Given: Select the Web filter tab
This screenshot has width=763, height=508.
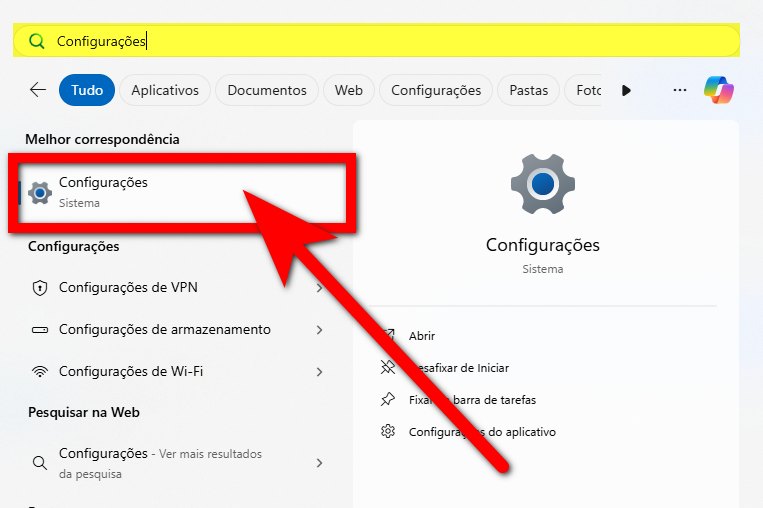Looking at the screenshot, I should 348,90.
